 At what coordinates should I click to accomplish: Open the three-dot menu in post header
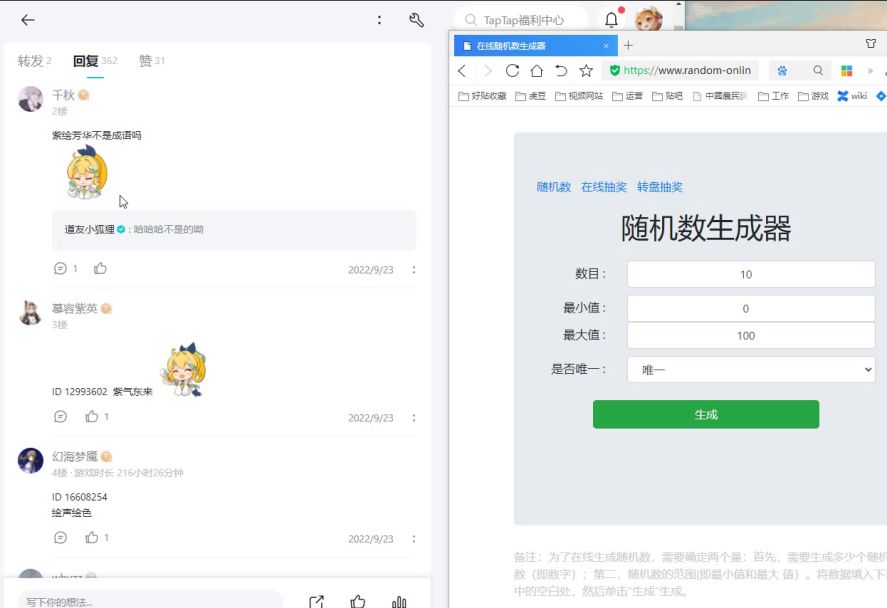tap(379, 20)
